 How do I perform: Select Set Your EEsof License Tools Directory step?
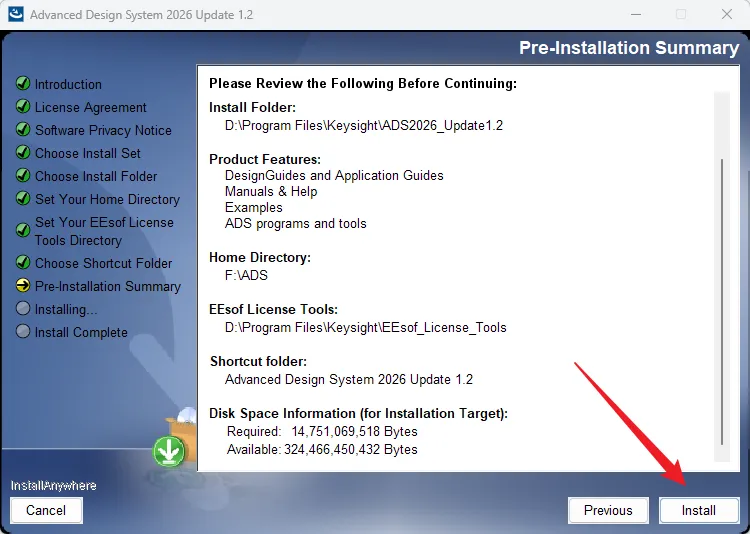click(x=104, y=231)
